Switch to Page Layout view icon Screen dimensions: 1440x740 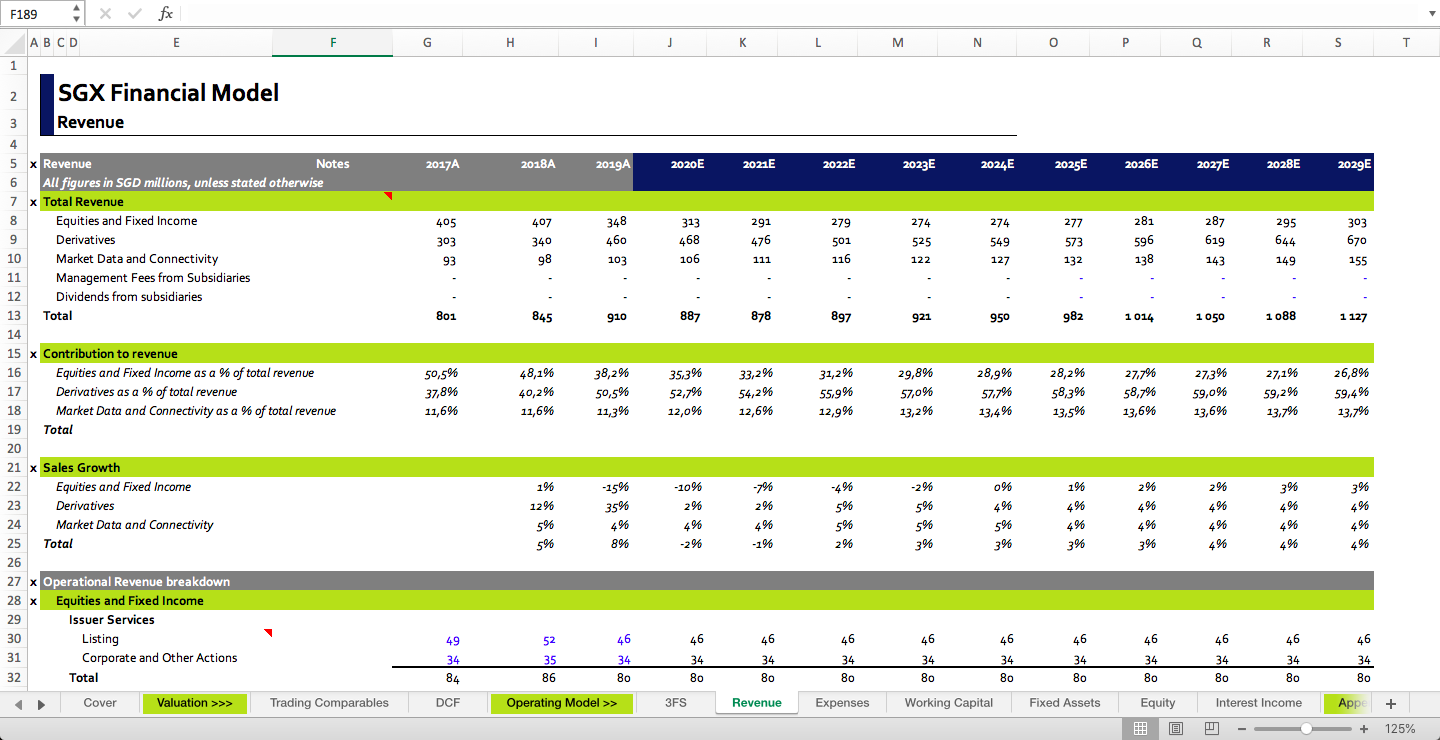click(1176, 729)
